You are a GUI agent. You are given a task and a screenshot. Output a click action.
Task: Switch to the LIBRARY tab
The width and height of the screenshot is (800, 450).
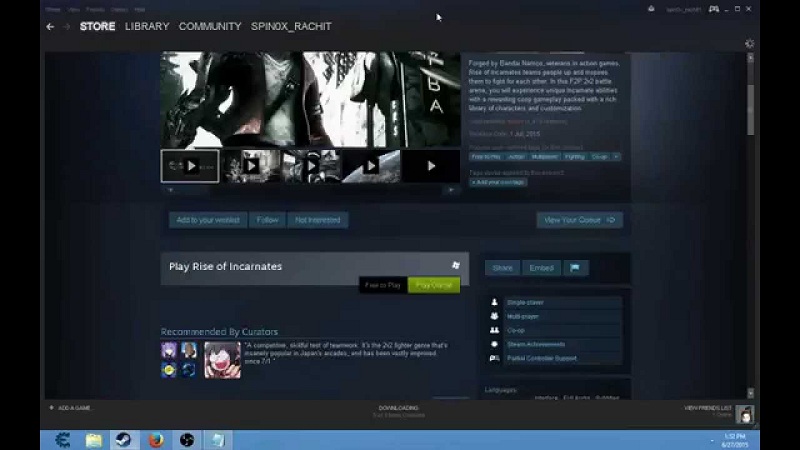[147, 27]
